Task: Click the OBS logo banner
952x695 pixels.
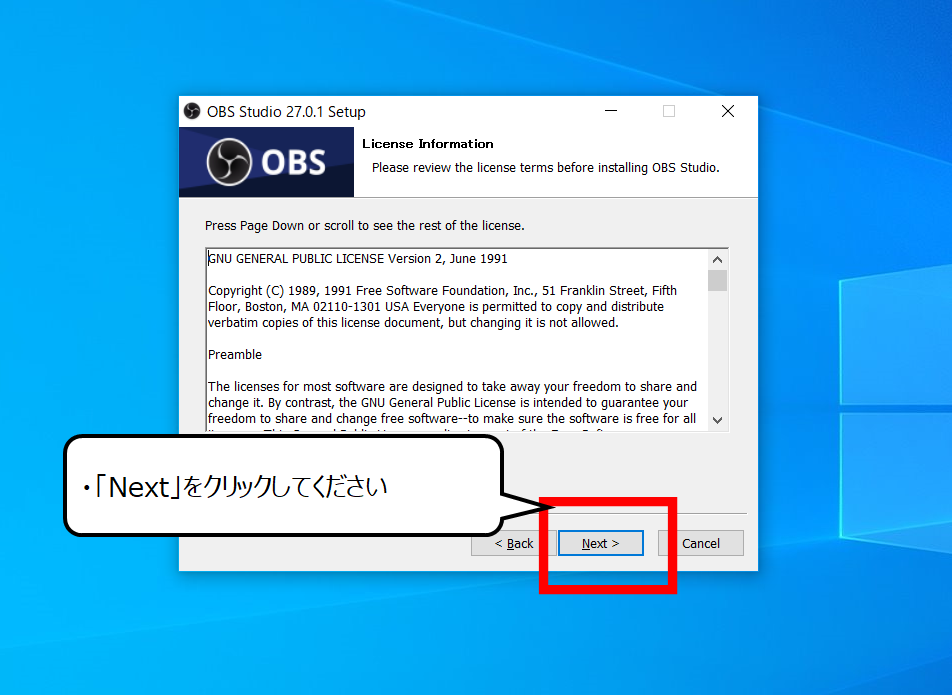Action: coord(267,162)
